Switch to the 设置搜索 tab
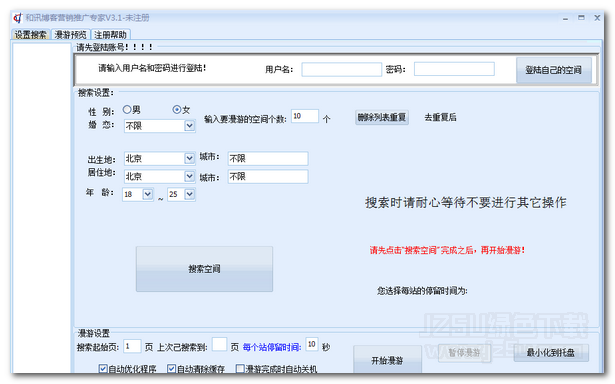 31,35
